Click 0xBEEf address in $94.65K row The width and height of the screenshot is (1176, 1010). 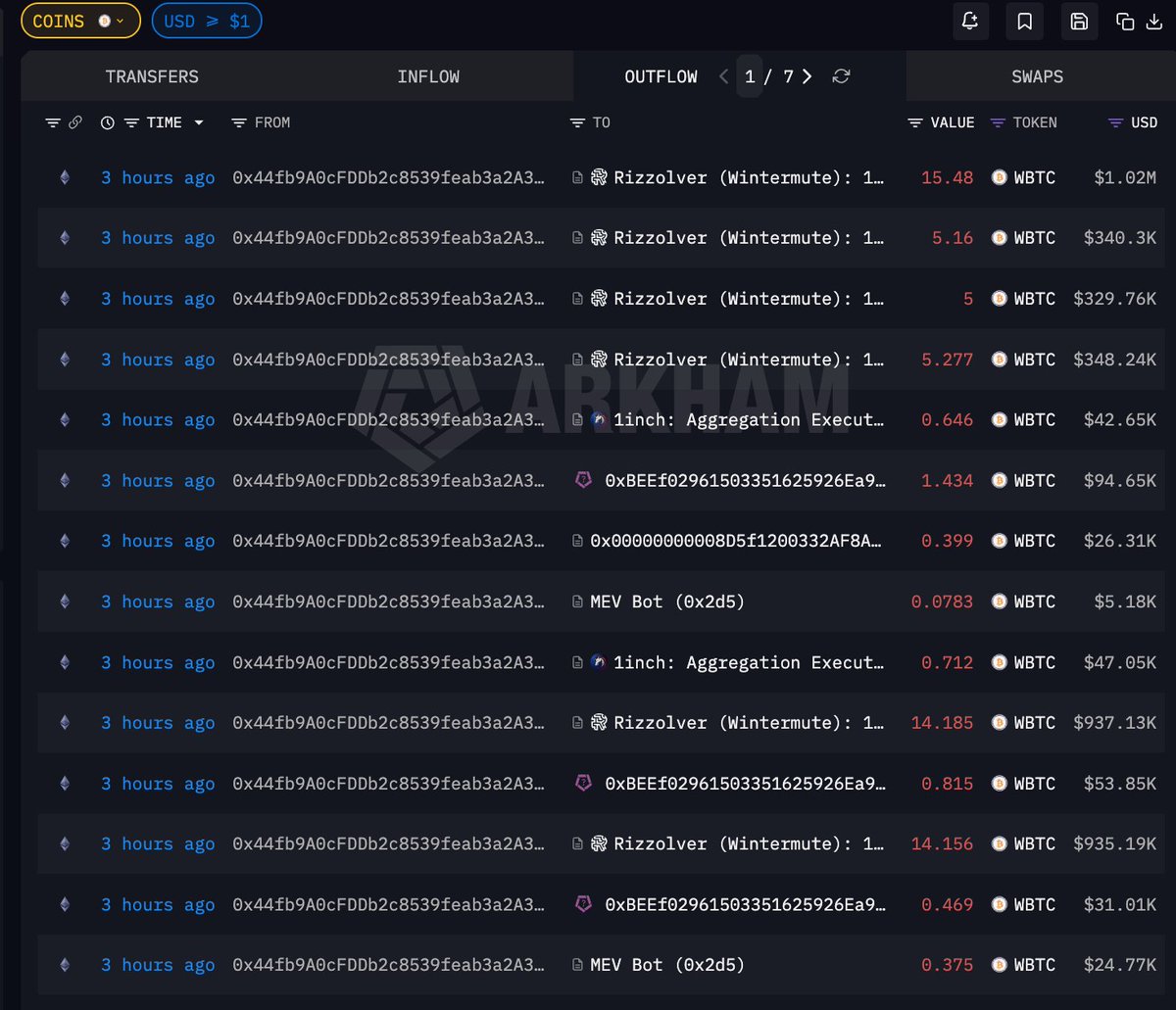coord(745,481)
